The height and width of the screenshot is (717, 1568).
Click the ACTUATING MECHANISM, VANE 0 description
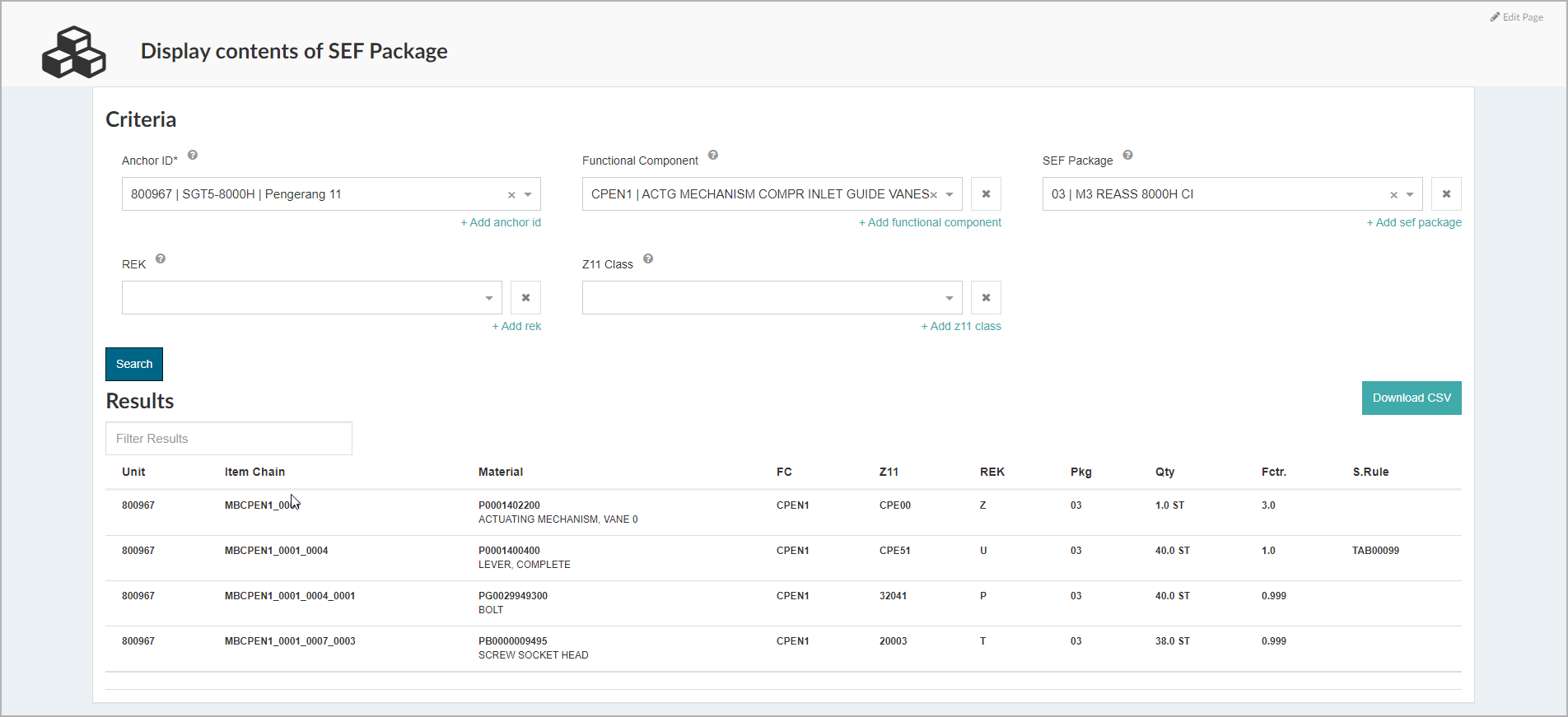558,519
